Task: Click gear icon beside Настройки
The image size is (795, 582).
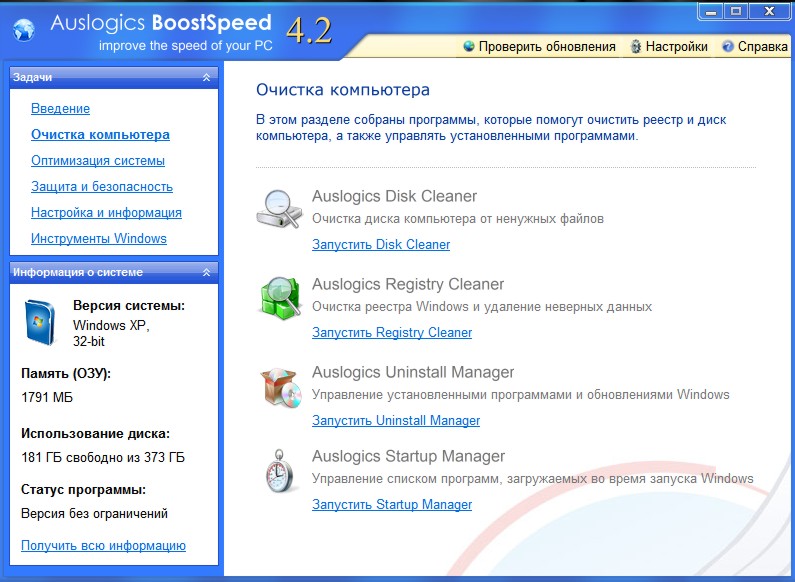Action: [x=635, y=47]
